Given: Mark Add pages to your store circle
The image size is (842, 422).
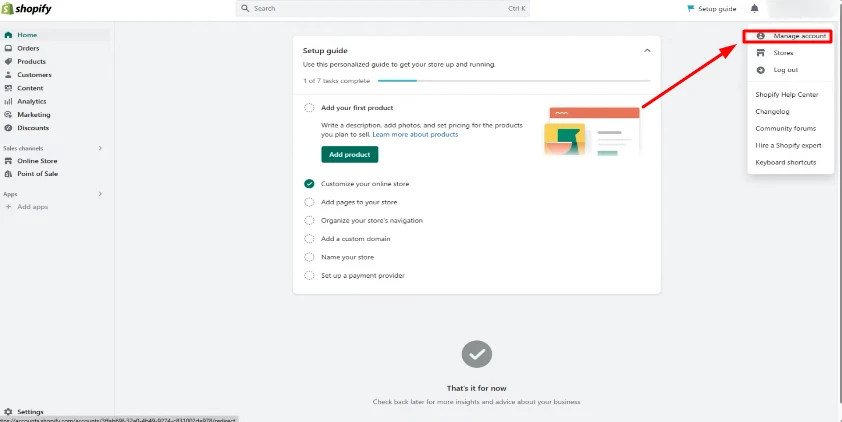Looking at the screenshot, I should pyautogui.click(x=309, y=202).
